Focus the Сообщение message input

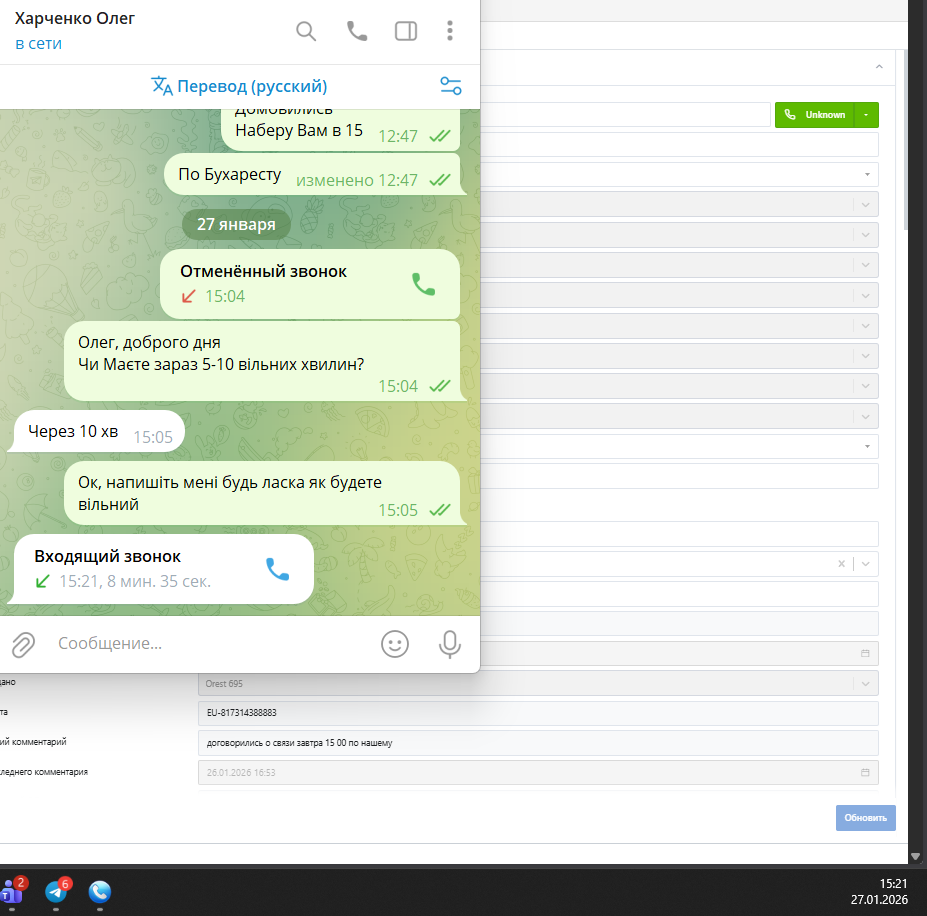tap(213, 643)
